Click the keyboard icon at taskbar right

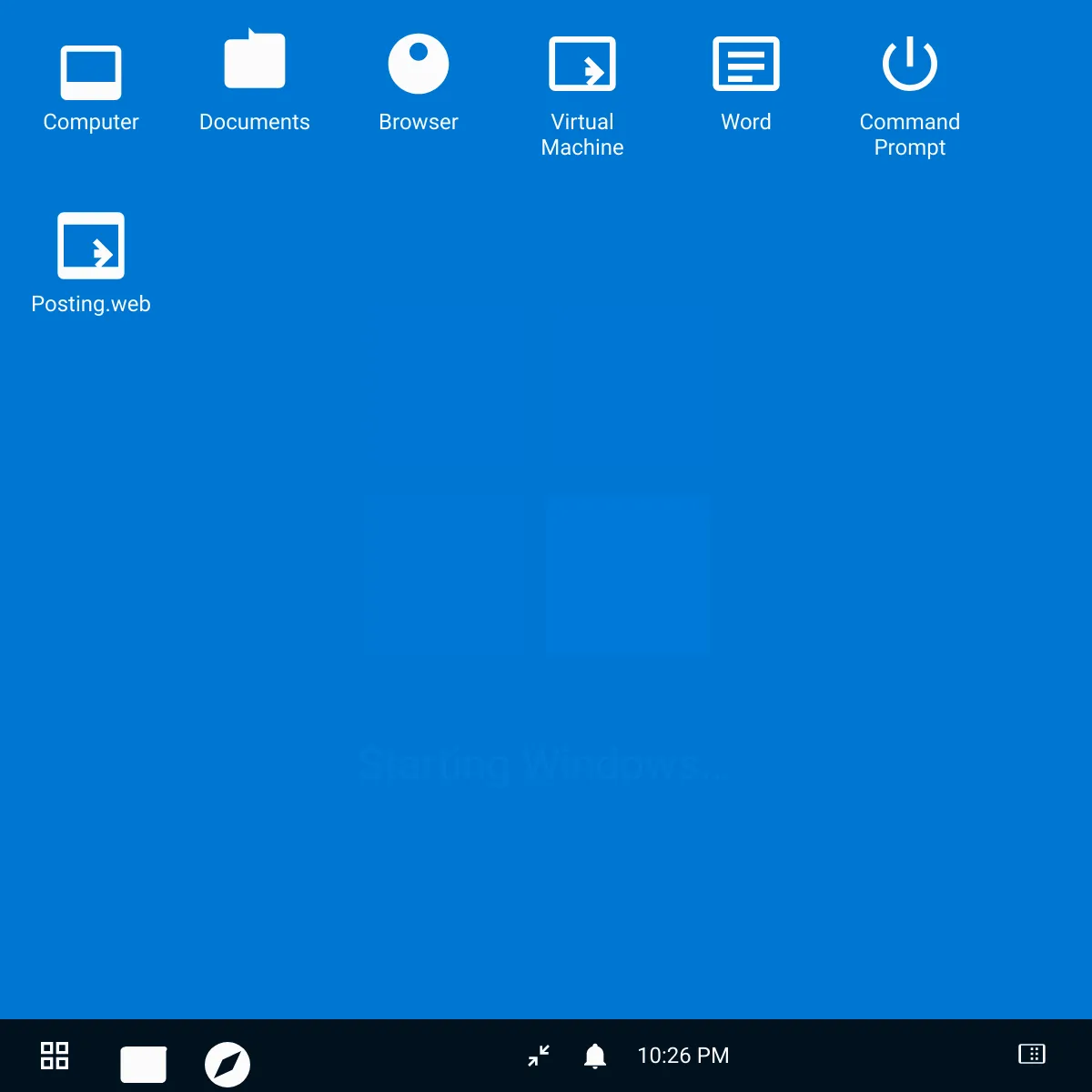tap(1032, 1054)
